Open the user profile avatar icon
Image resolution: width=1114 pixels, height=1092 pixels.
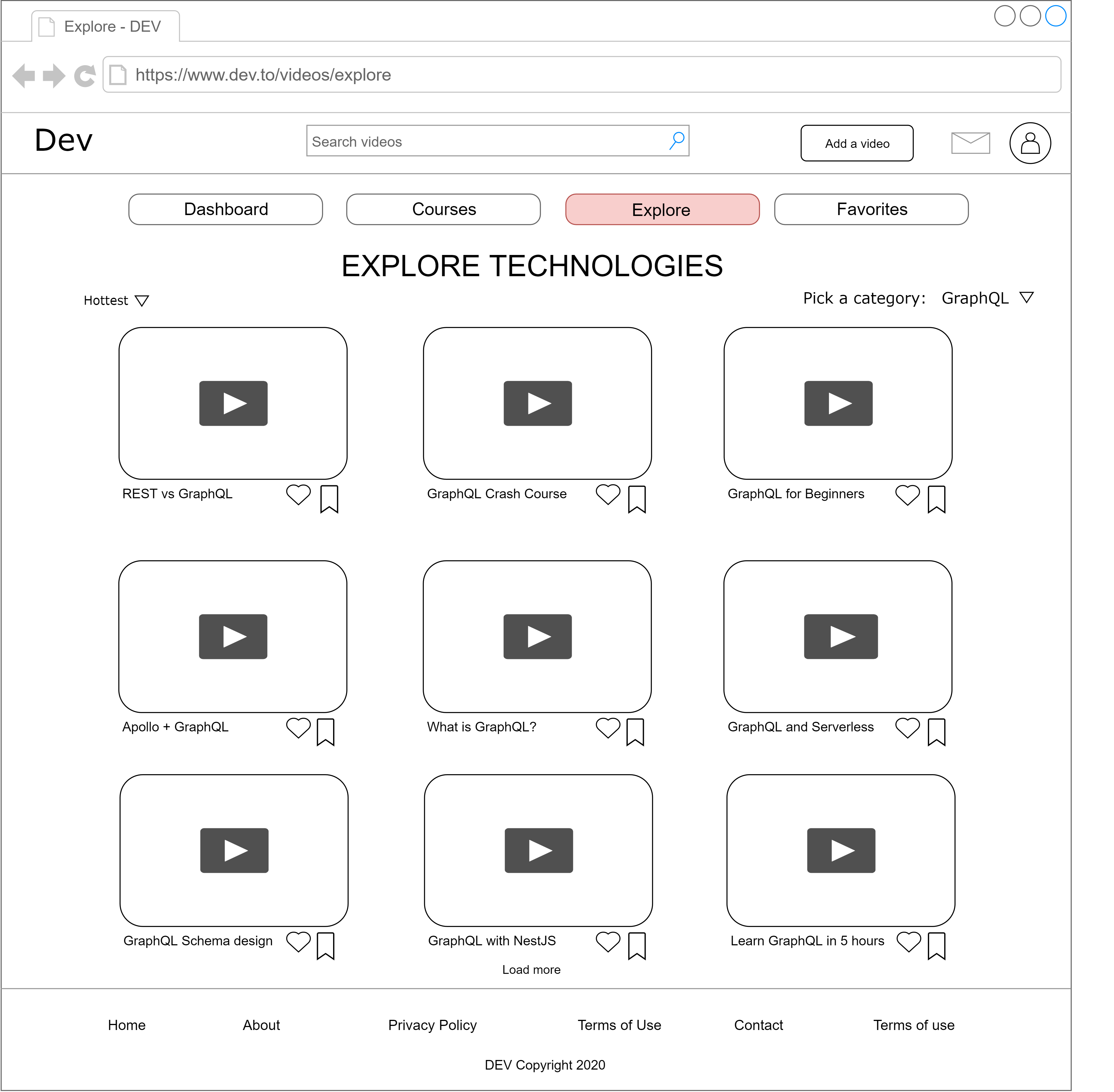point(1030,143)
